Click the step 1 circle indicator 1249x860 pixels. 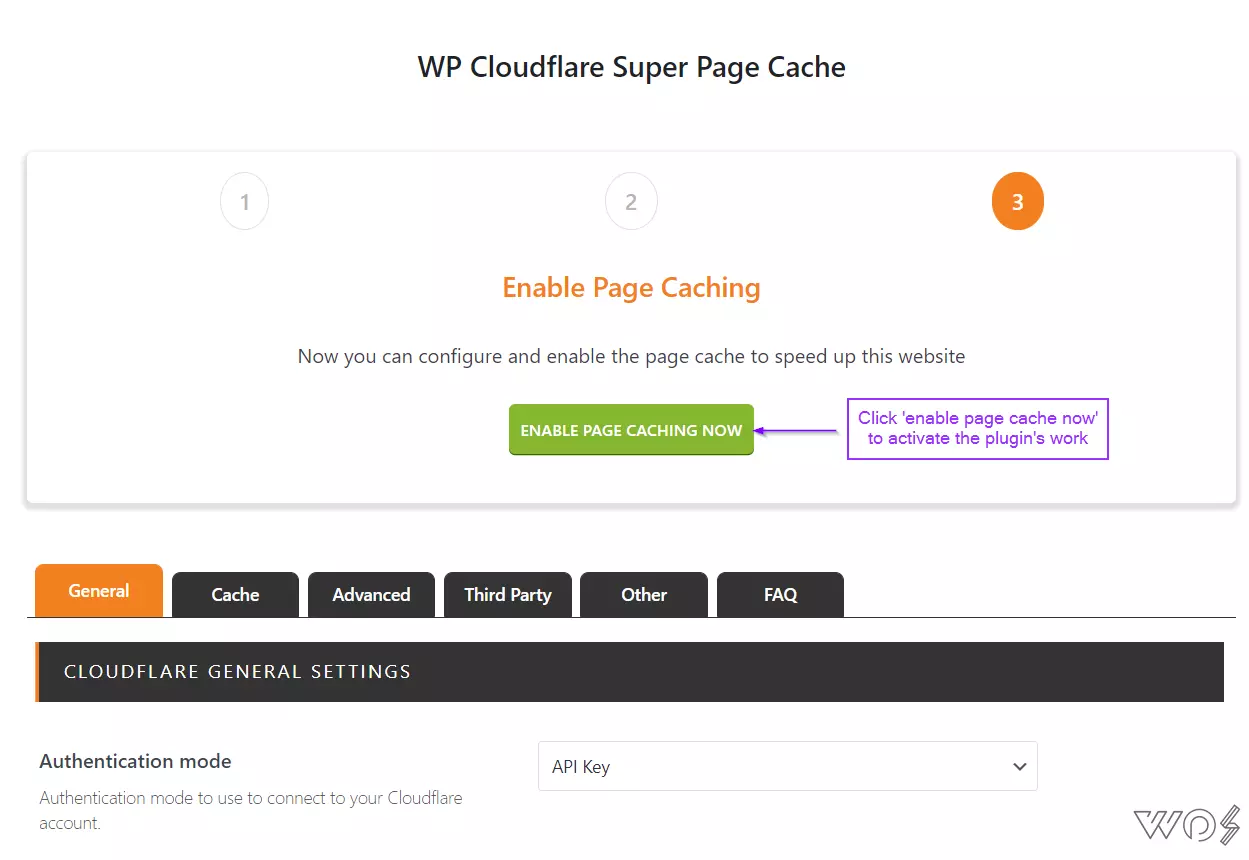[x=245, y=202]
